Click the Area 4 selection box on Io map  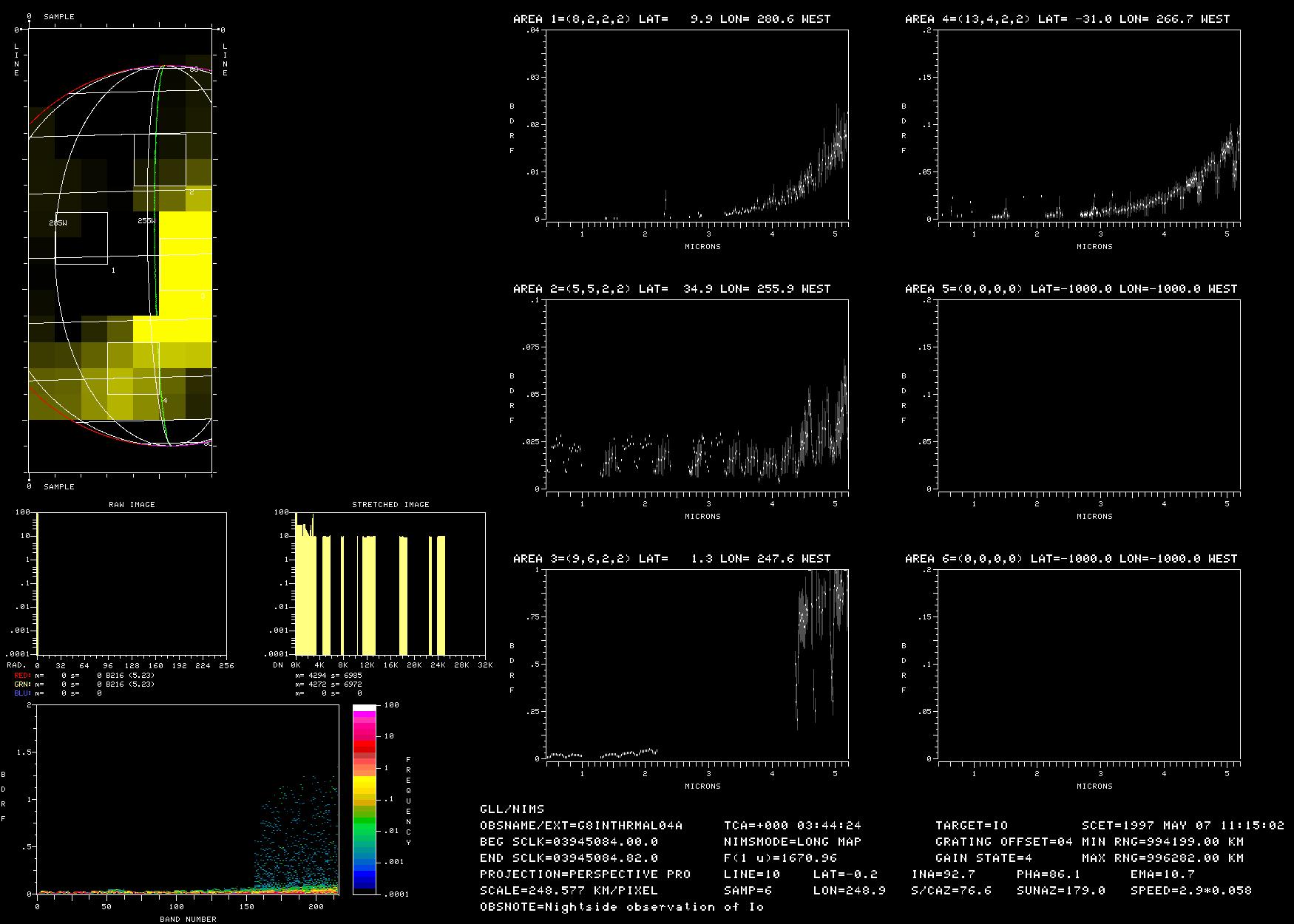(x=133, y=368)
